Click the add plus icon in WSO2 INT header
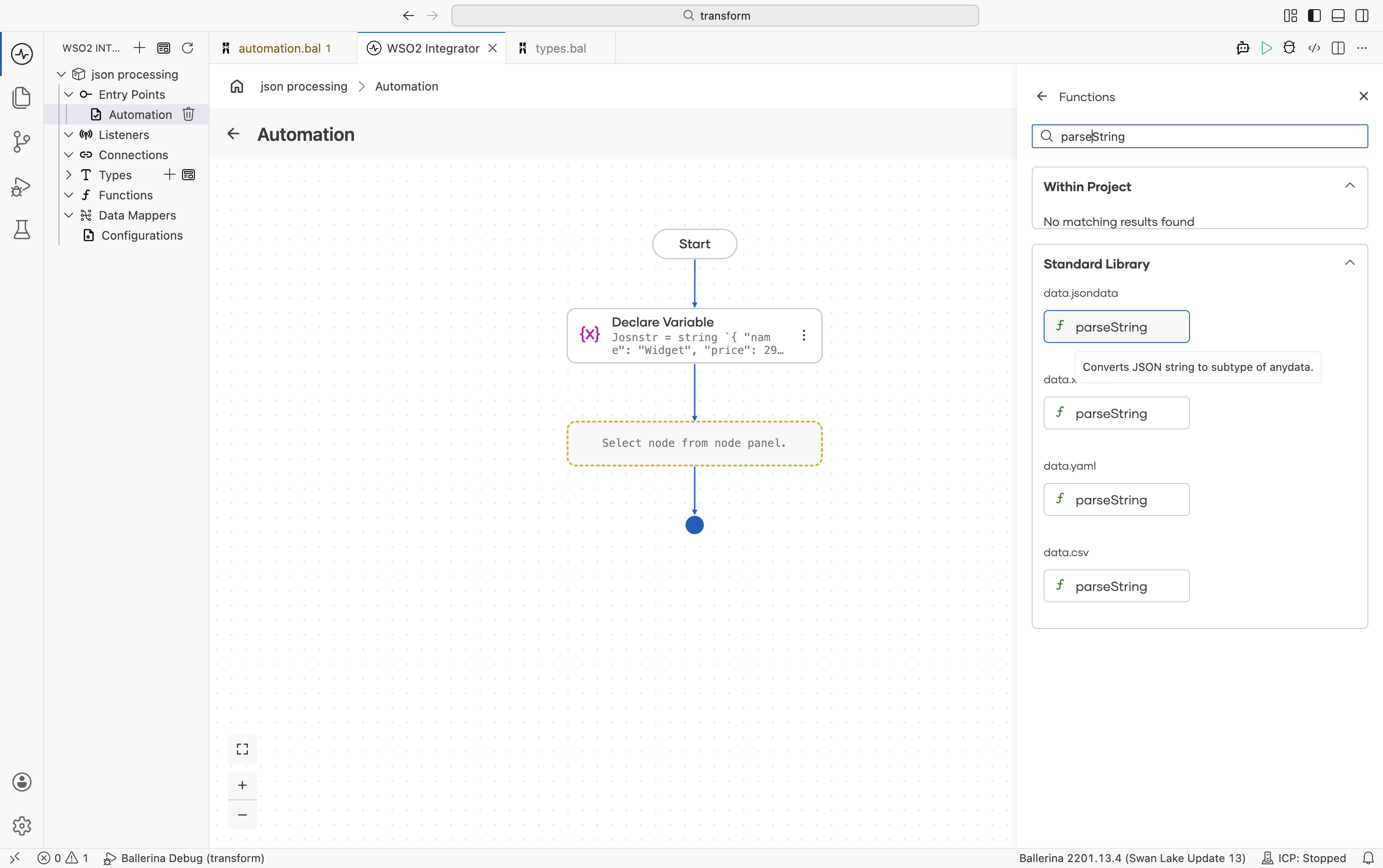This screenshot has width=1383, height=868. point(139,48)
